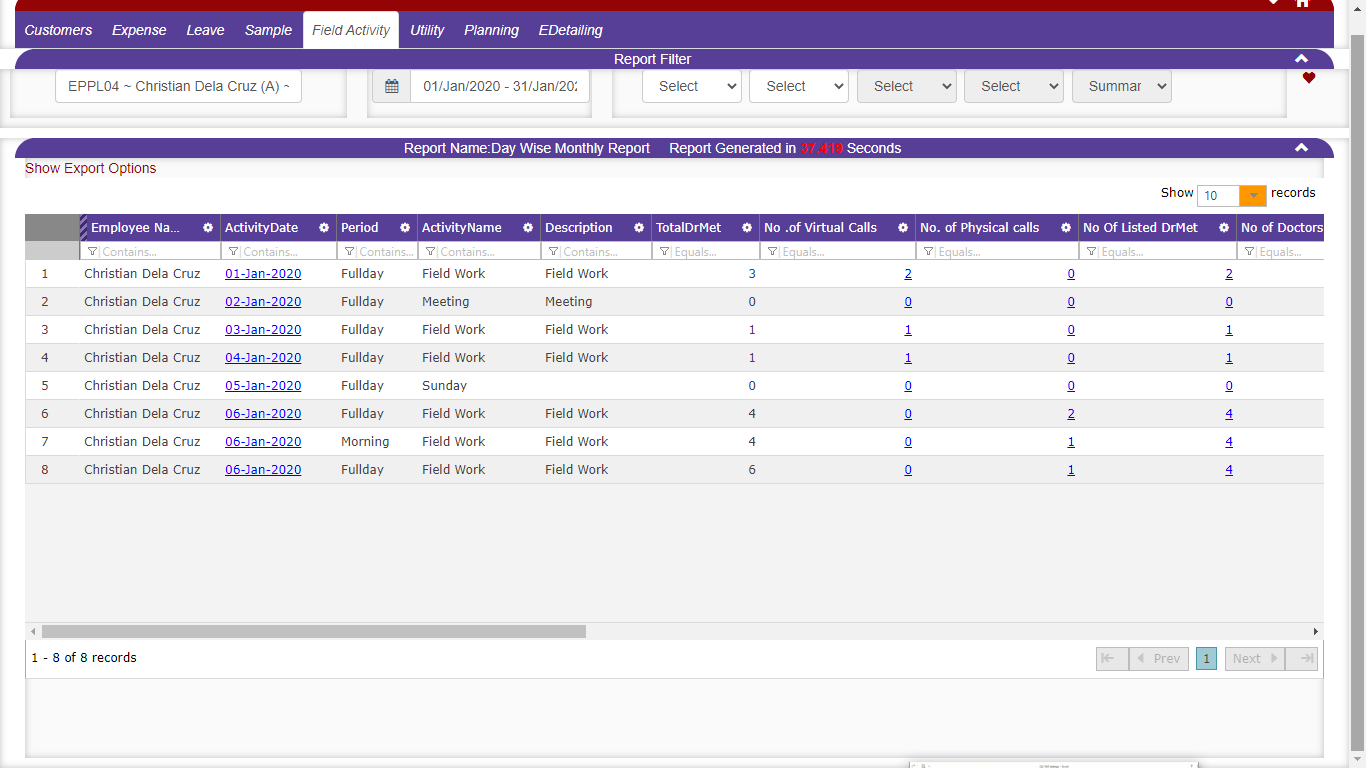Image resolution: width=1367 pixels, height=776 pixels.
Task: Click the Meeting activity name cell in row 2
Action: point(445,301)
